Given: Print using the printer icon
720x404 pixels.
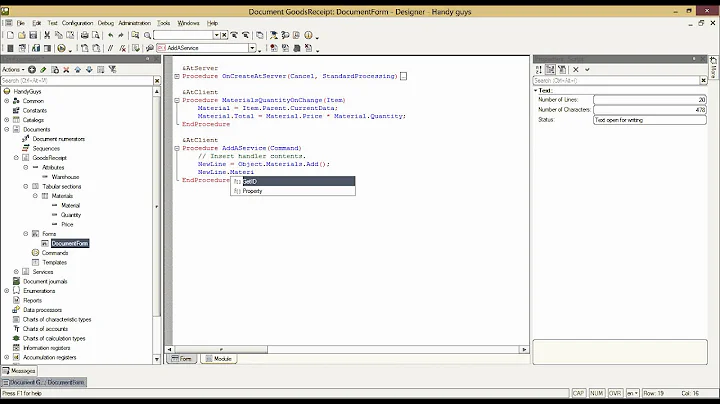Looking at the screenshot, I should point(84,35).
